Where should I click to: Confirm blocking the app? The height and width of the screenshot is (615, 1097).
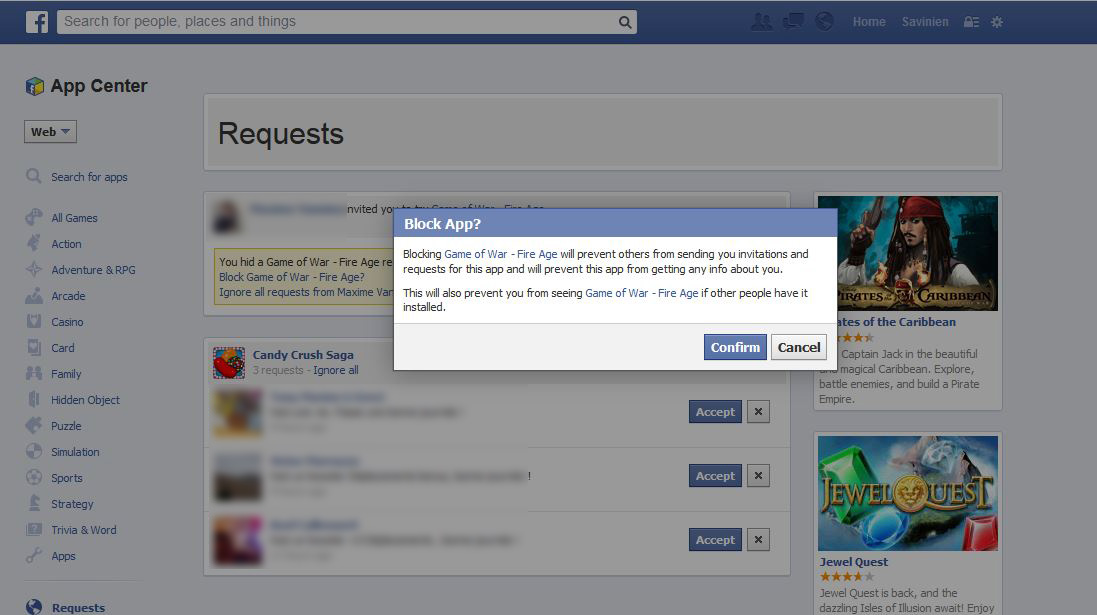pos(735,347)
